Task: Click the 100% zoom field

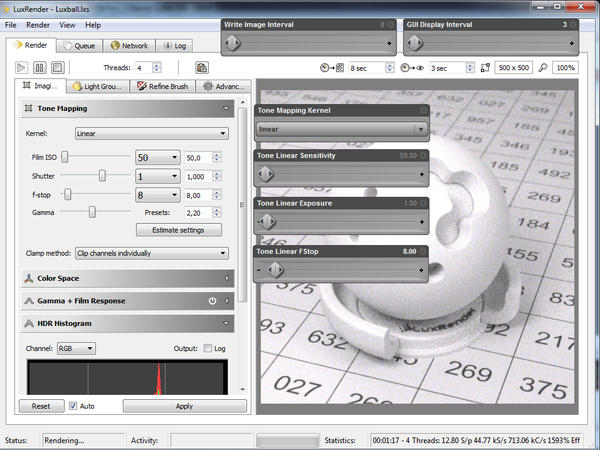Action: 565,68
